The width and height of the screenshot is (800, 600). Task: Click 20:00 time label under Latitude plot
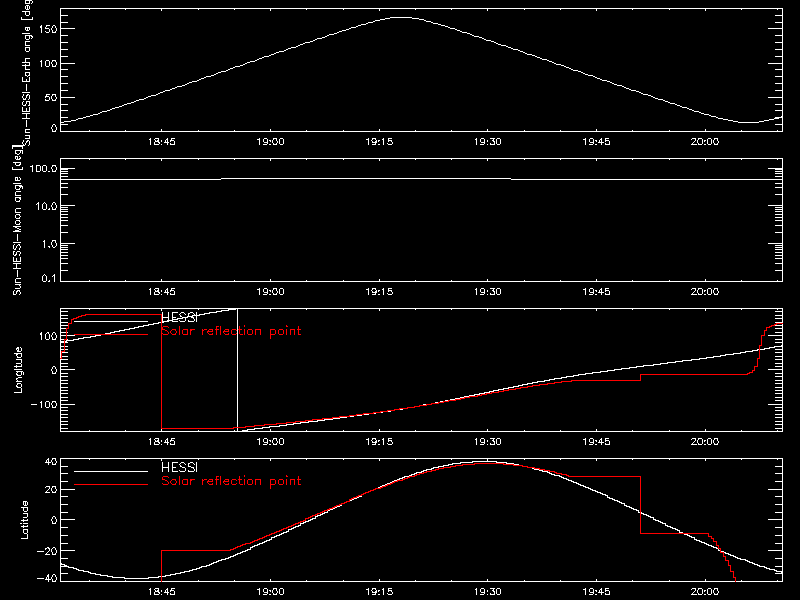pos(705,591)
